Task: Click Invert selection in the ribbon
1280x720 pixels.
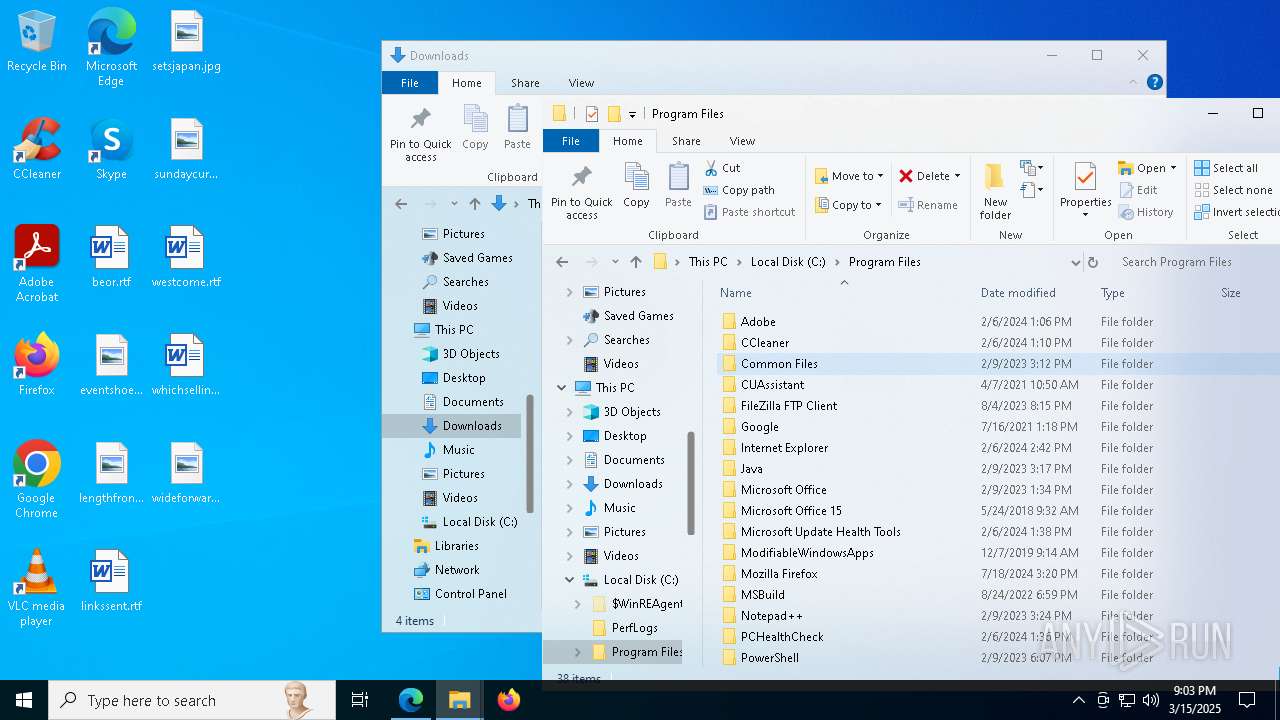Action: click(1236, 212)
